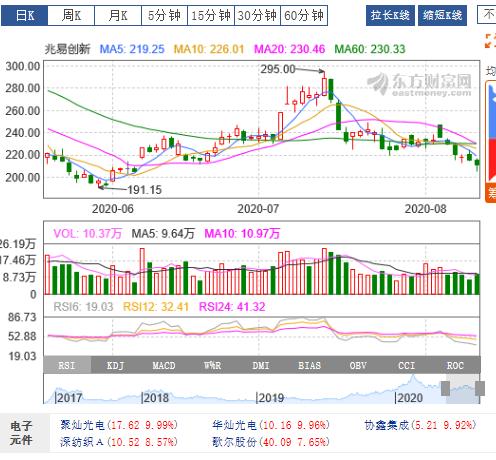Viewport: 496px width, 460px height.
Task: Switch to the 月K monthly chart tab
Action: coord(118,15)
